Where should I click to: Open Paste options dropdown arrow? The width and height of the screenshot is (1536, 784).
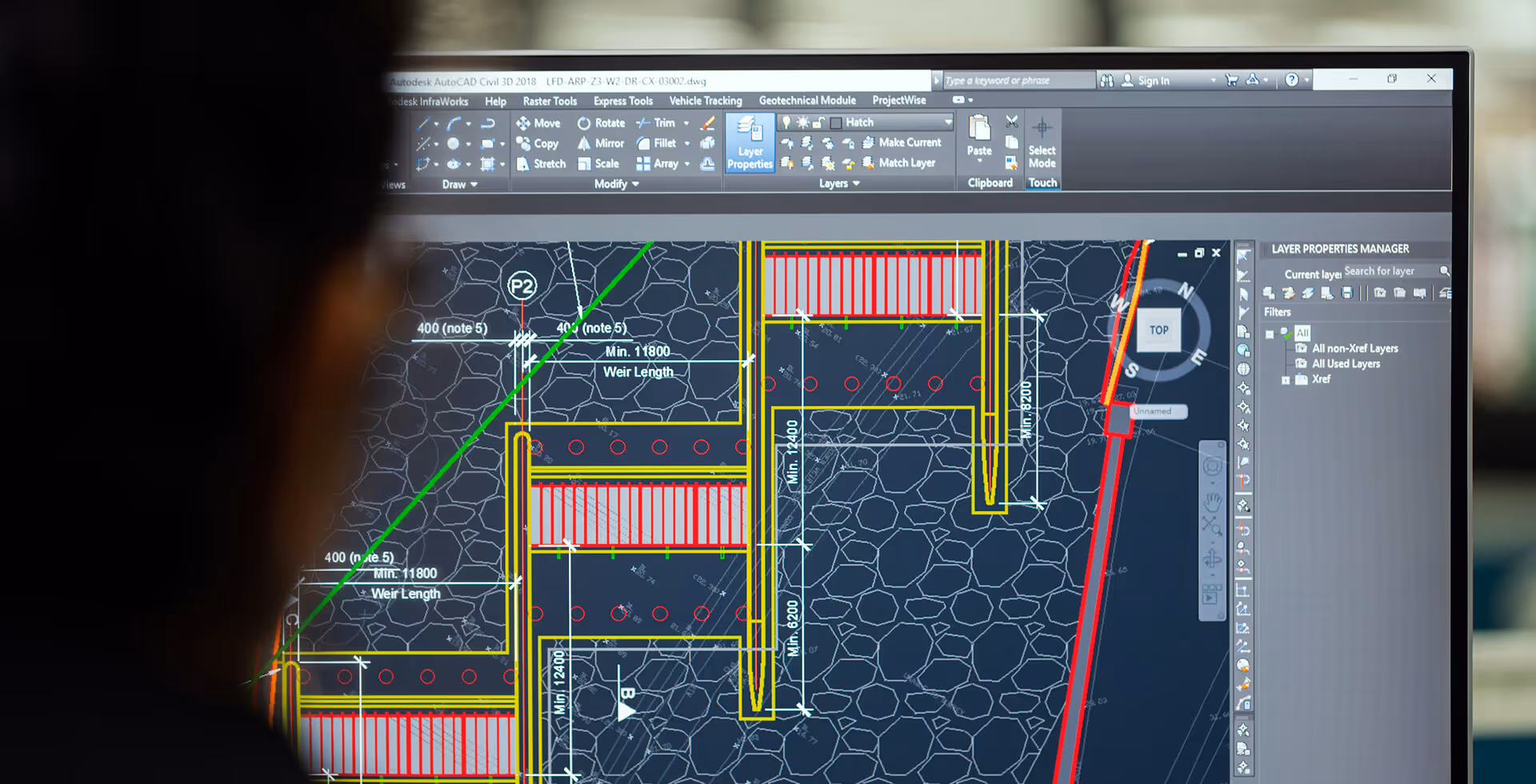979,162
